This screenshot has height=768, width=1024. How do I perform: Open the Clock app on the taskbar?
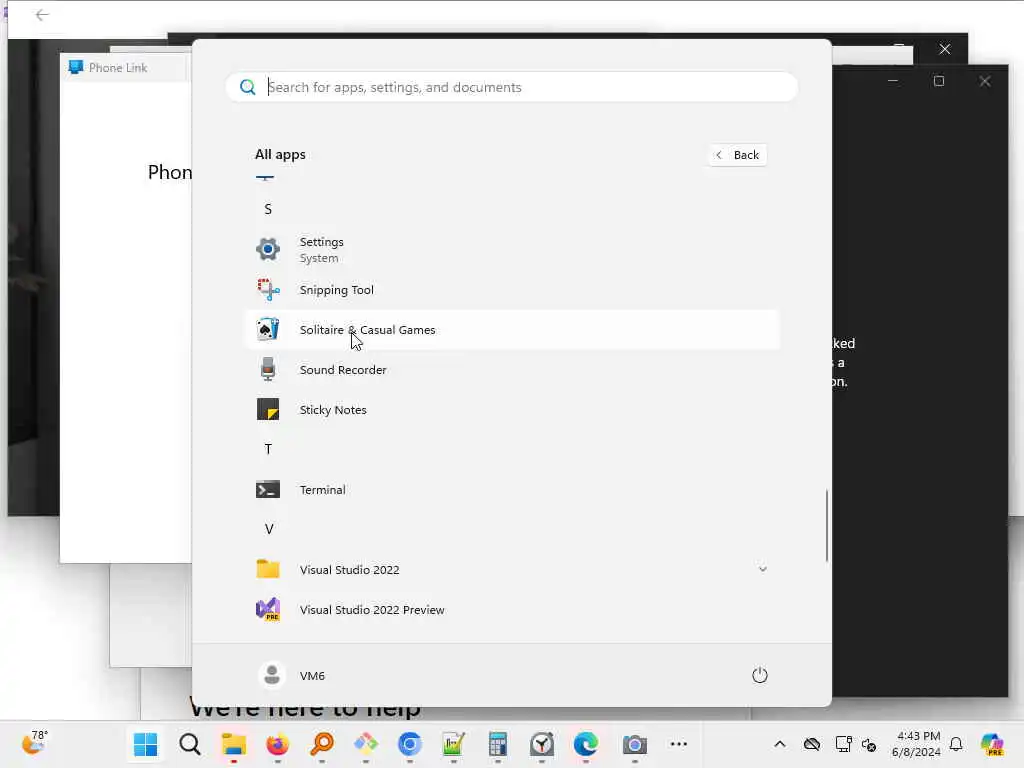click(541, 744)
